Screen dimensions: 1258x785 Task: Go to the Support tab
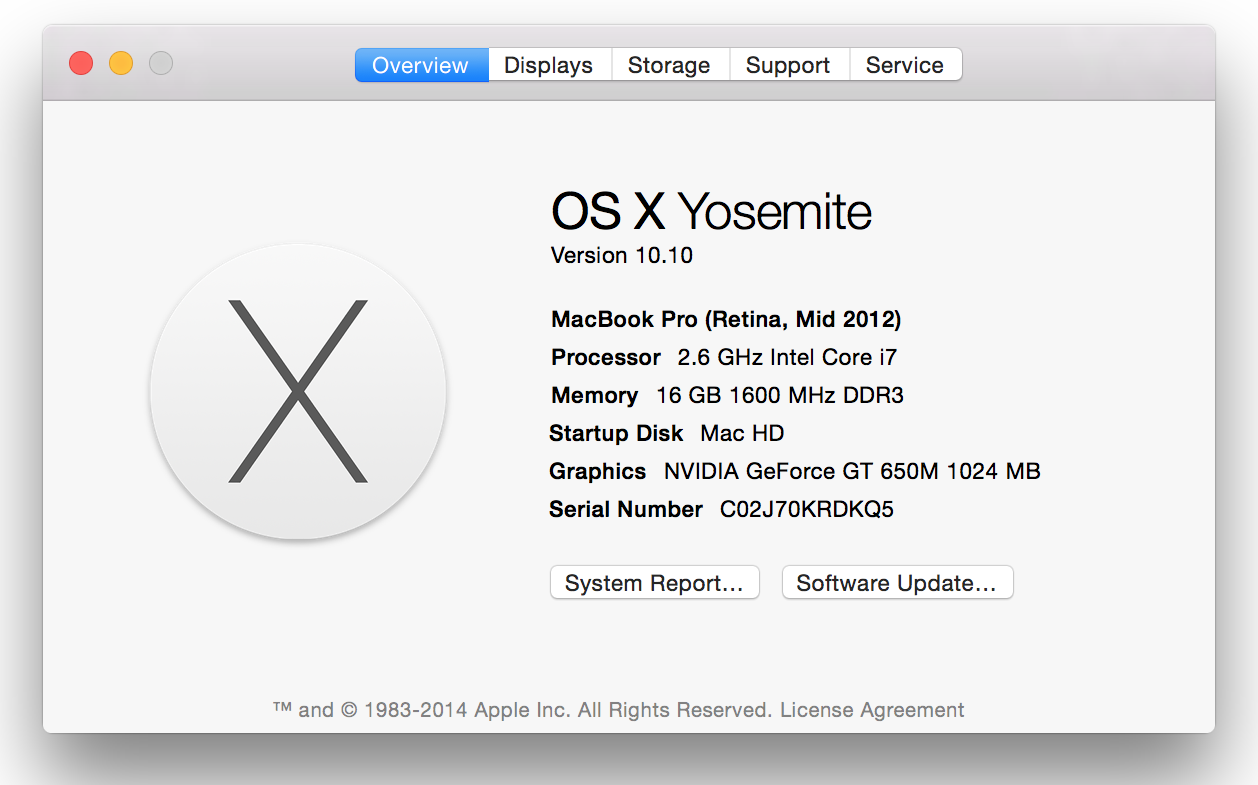789,65
